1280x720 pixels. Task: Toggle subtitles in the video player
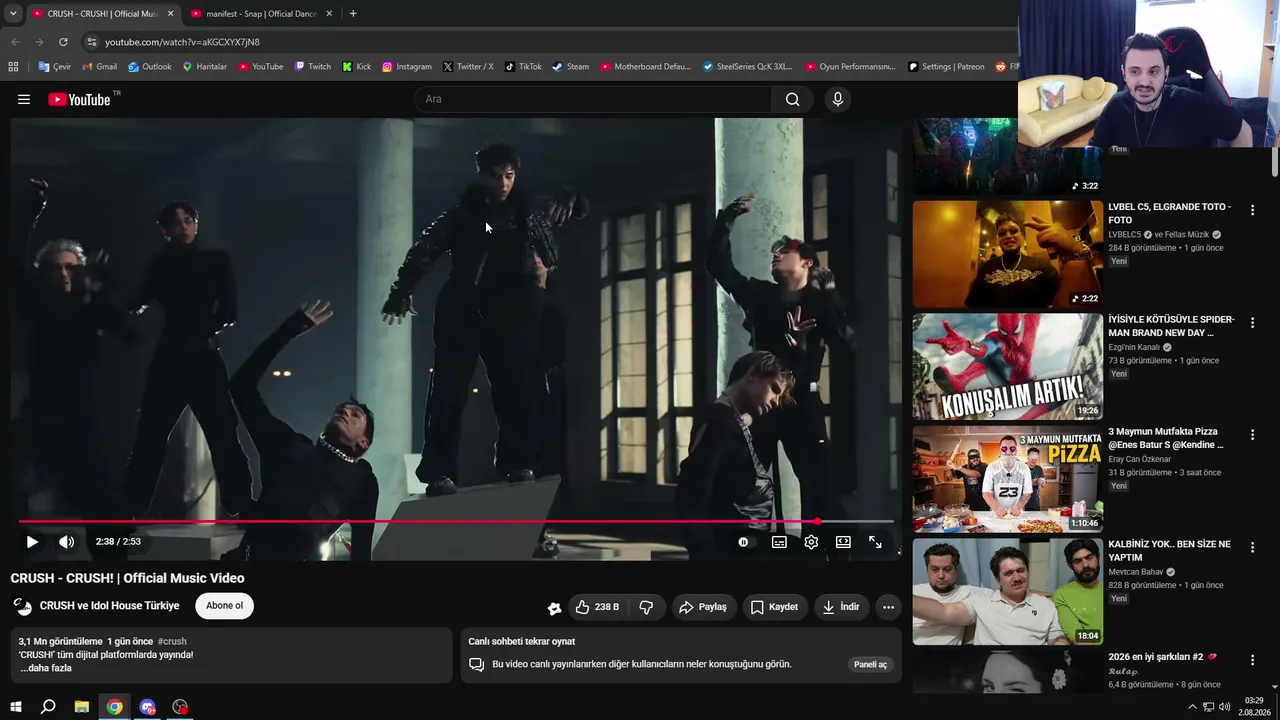click(x=779, y=542)
